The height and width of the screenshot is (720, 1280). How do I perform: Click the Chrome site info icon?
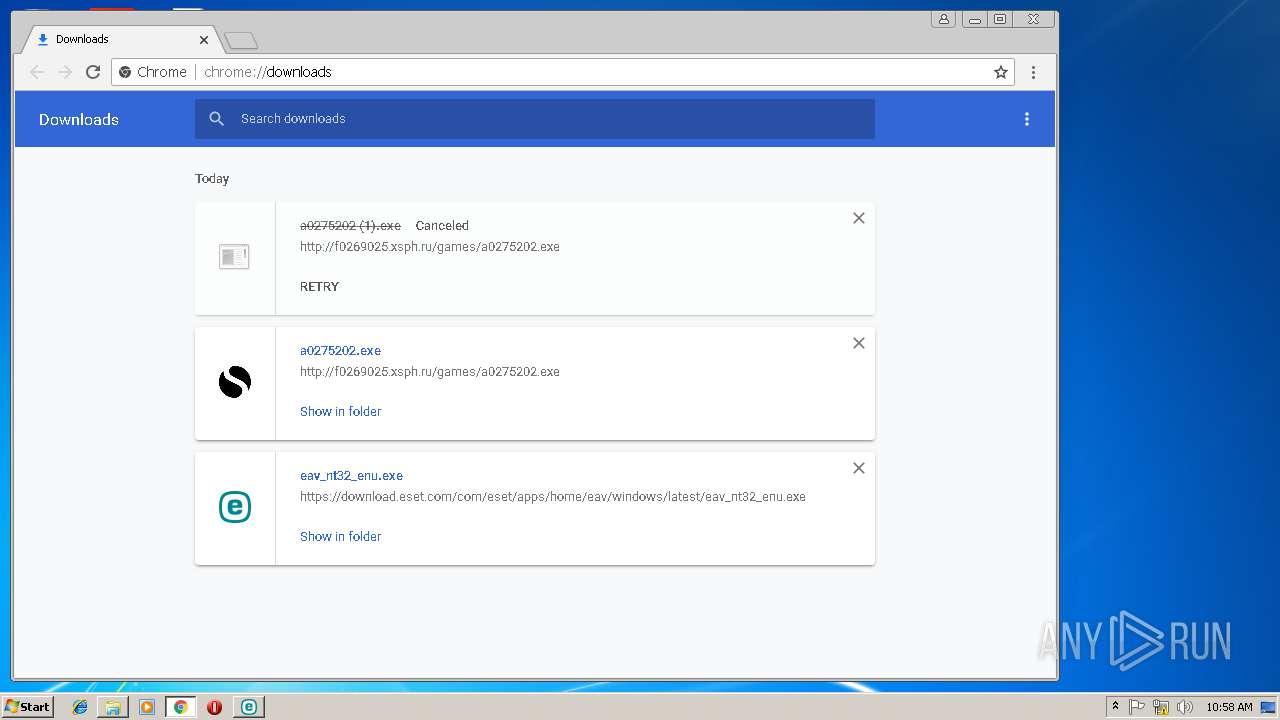click(x=125, y=72)
